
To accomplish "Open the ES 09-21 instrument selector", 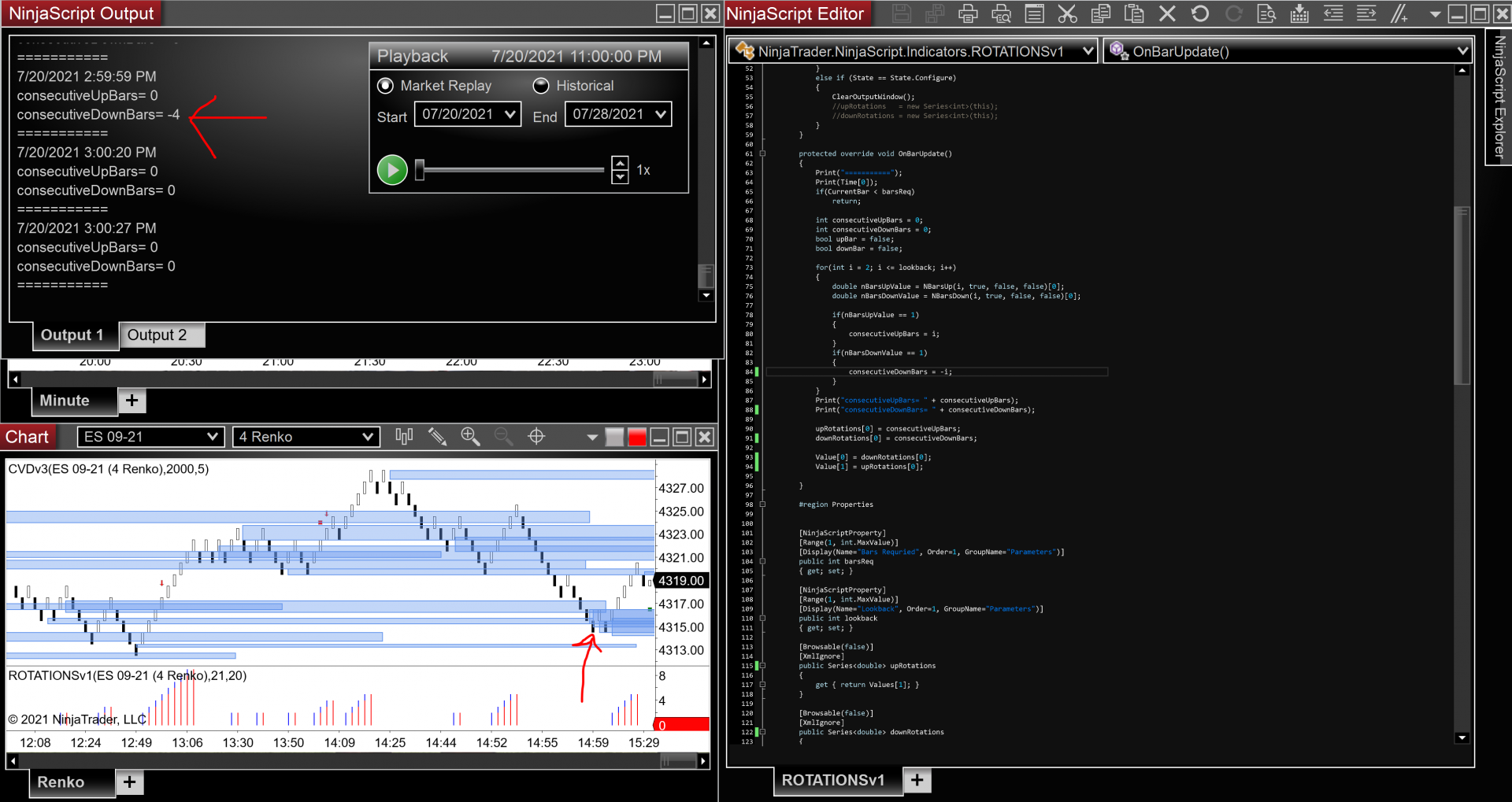I will click(151, 437).
